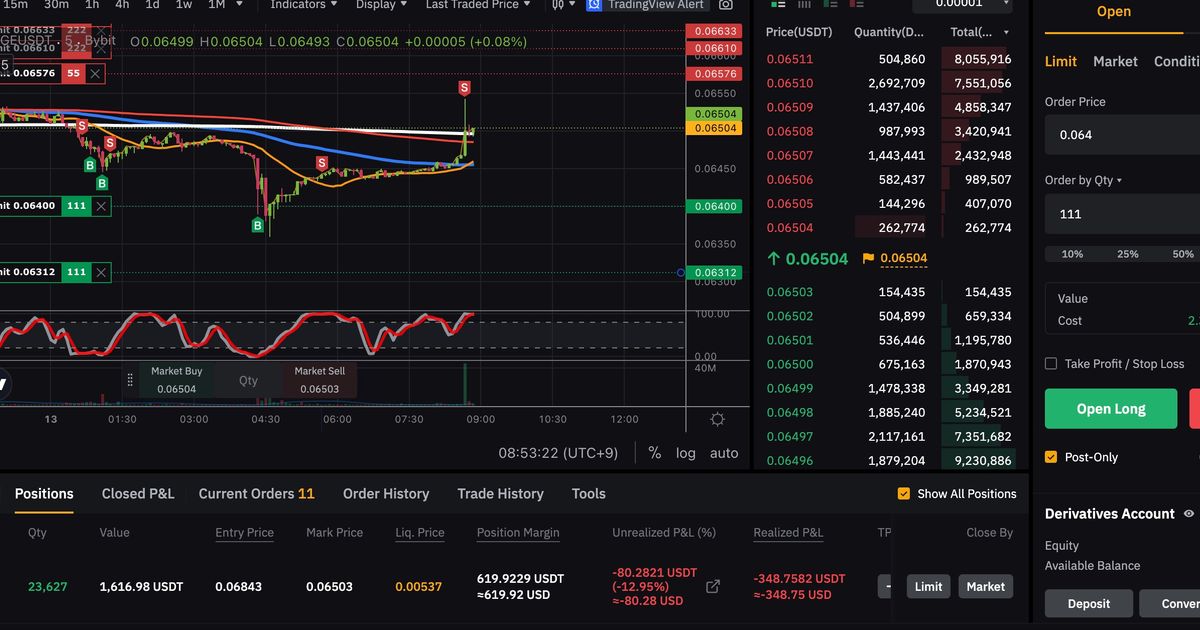
Task: Click the drag handle beside Market Buy
Action: (129, 380)
